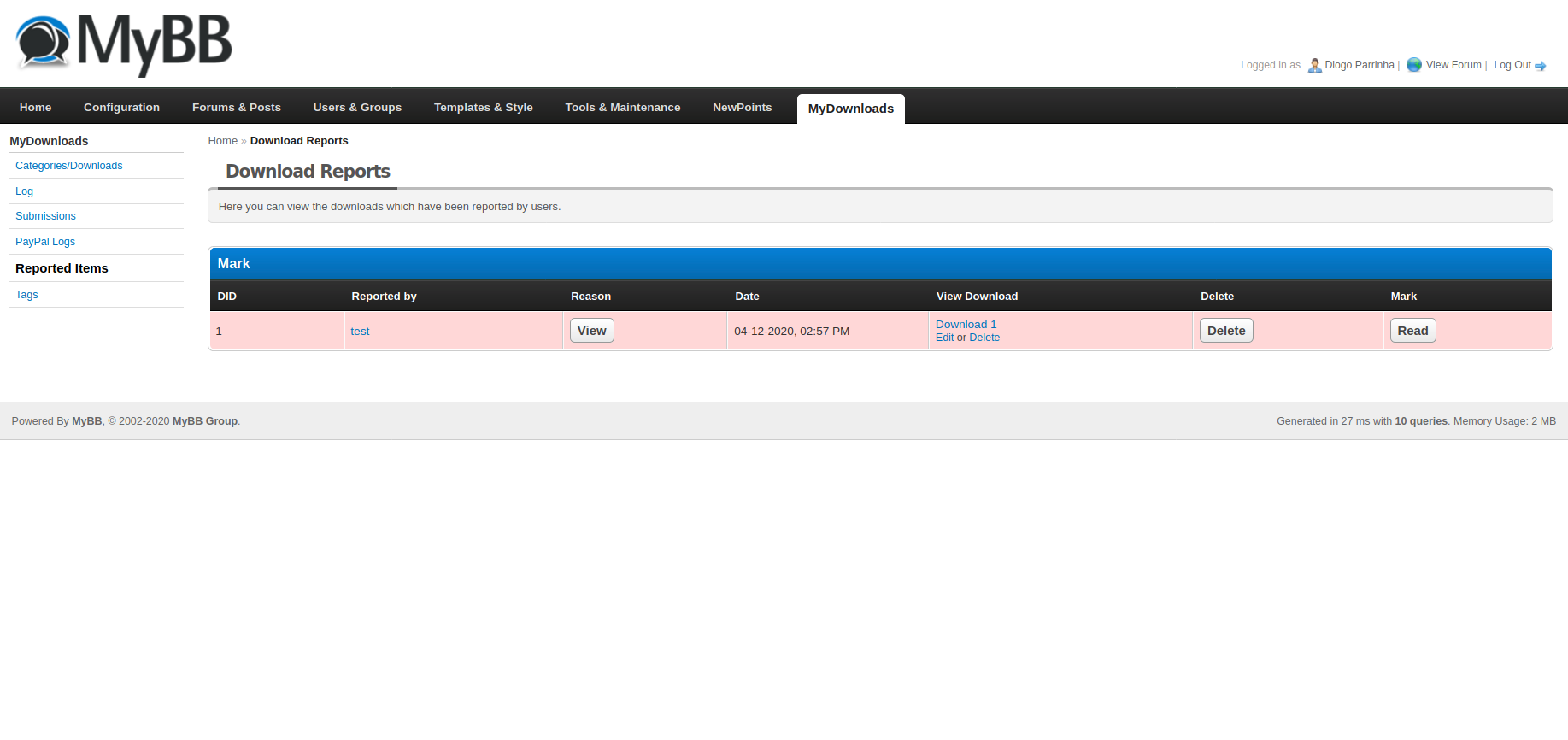Click the Edit link under Download 1
The image size is (1568, 740).
[x=944, y=338]
